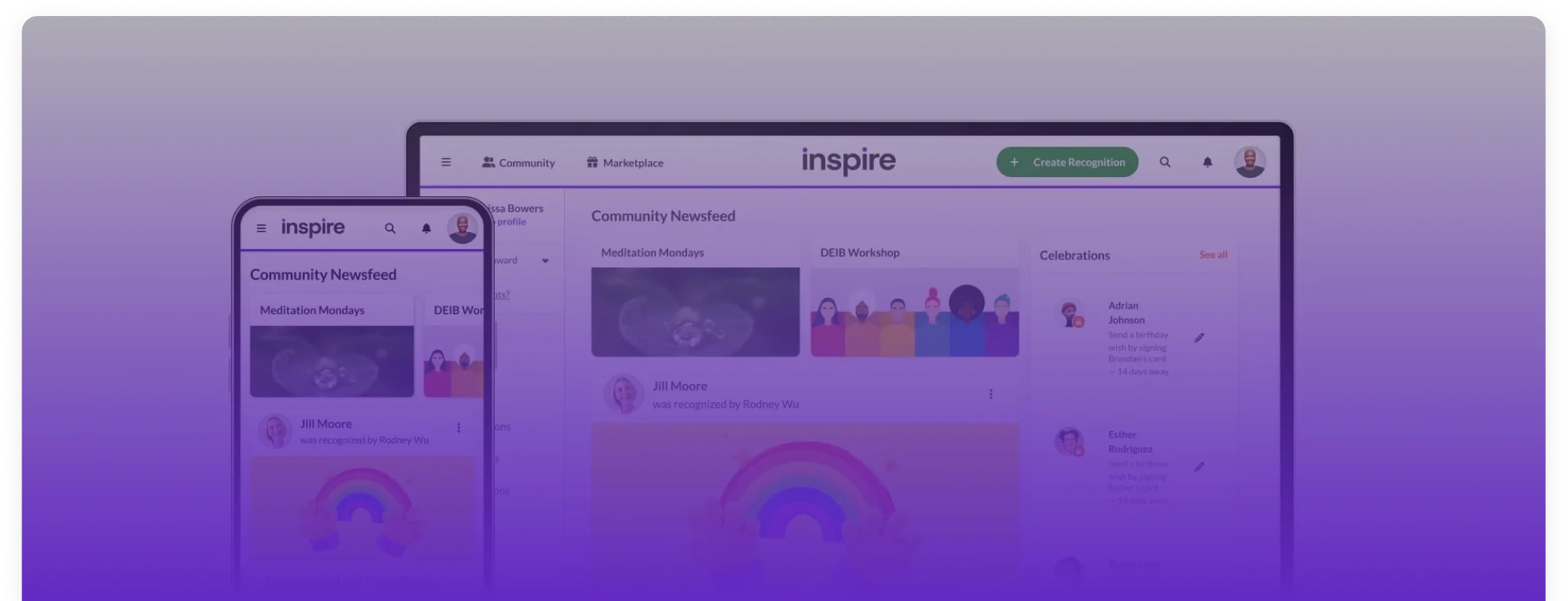Open notifications bell on the phone
The width and height of the screenshot is (1568, 601).
pos(426,228)
